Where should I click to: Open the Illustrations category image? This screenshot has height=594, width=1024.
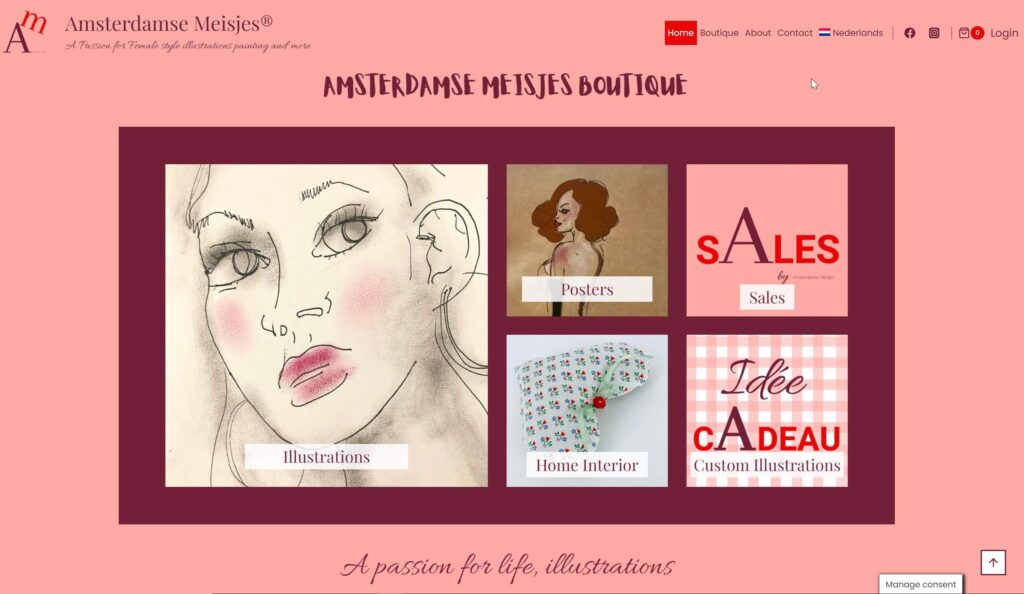[327, 325]
